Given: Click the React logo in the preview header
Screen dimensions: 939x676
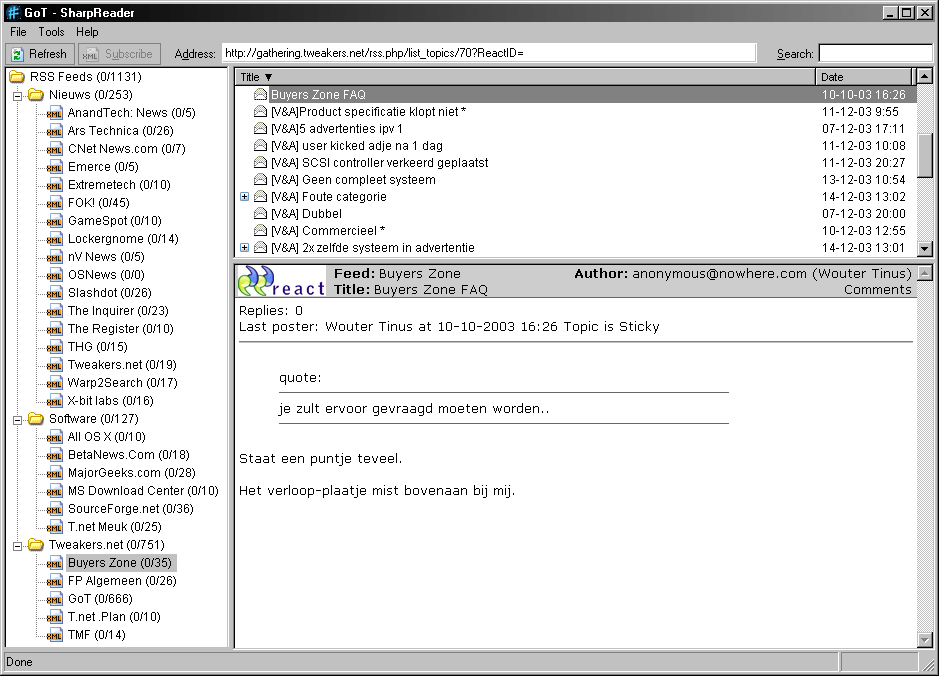Looking at the screenshot, I should click(281, 281).
